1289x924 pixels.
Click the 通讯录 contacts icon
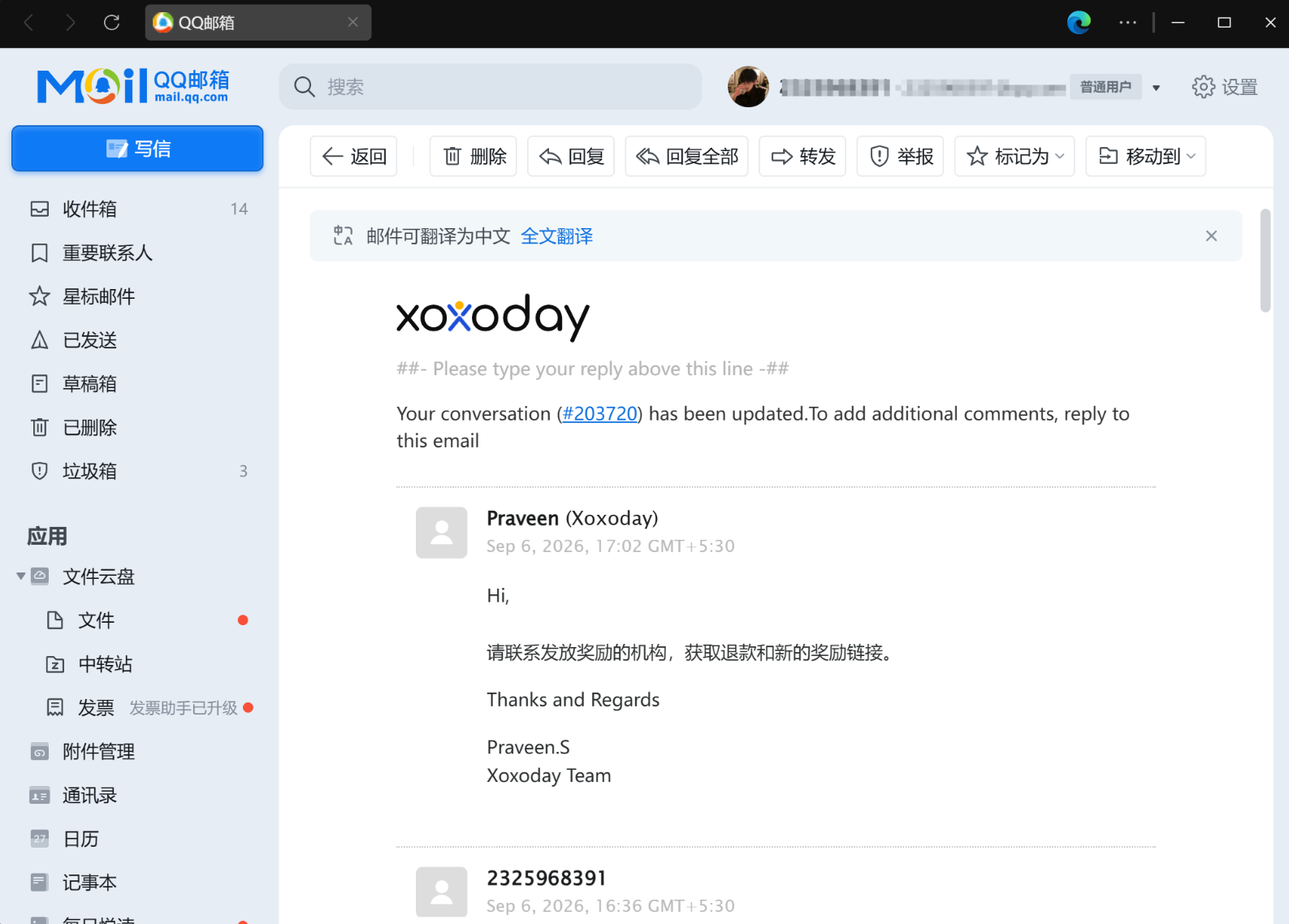click(40, 796)
